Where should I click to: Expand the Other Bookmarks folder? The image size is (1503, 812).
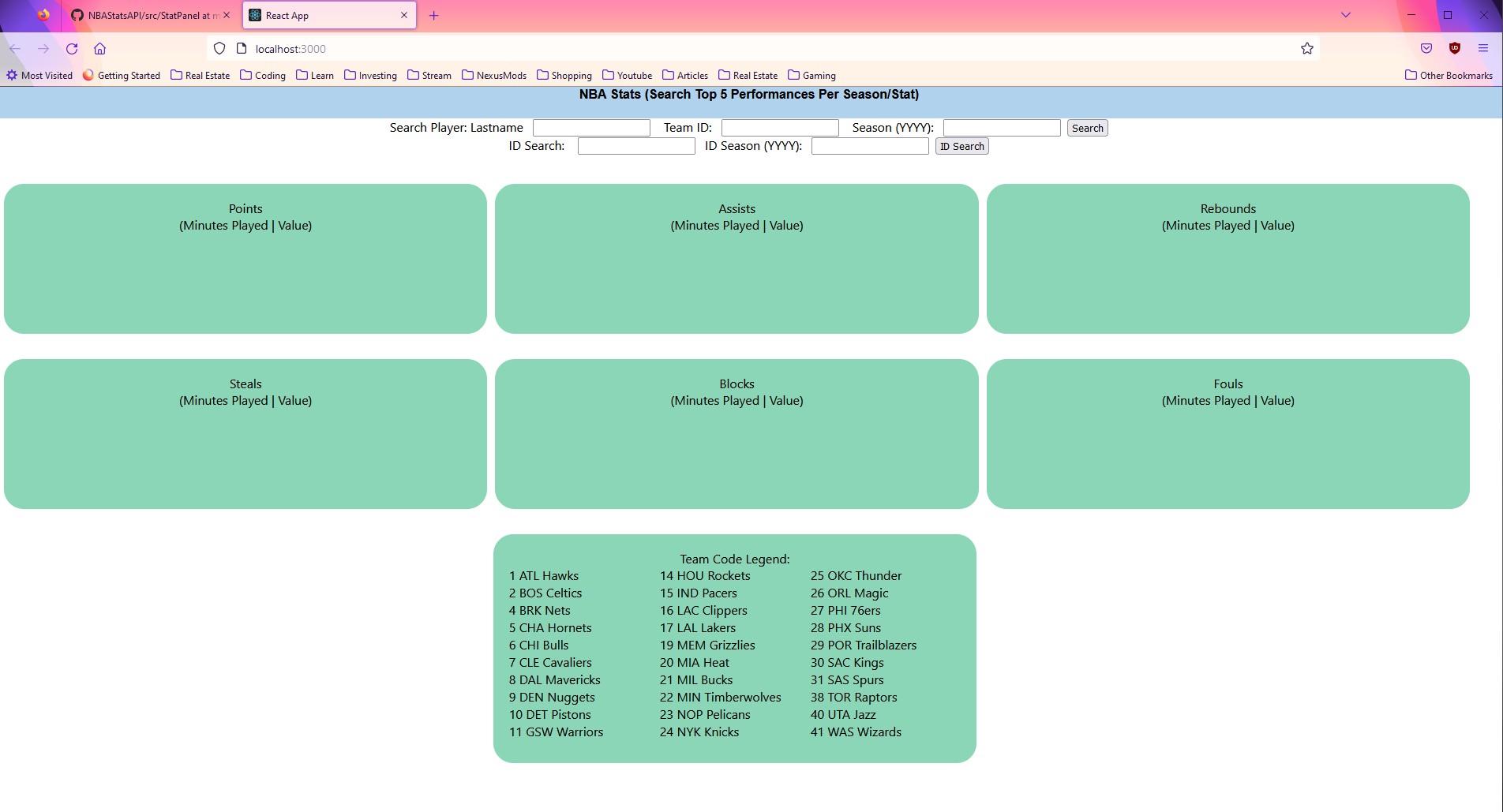pos(1449,75)
